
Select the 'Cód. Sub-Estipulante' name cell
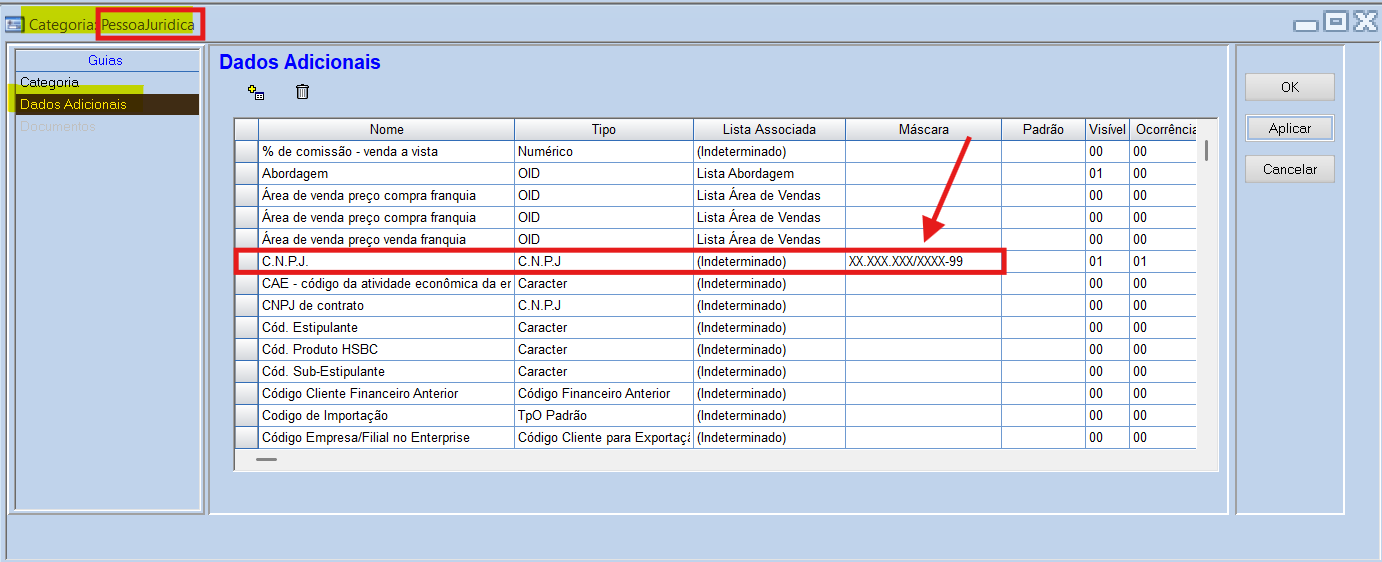click(x=386, y=371)
